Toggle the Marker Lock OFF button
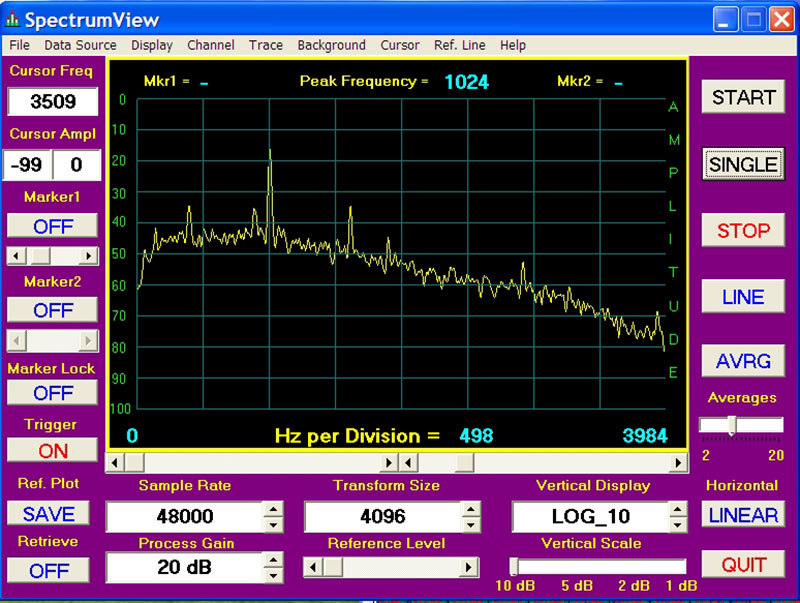This screenshot has width=800, height=603. [x=53, y=393]
